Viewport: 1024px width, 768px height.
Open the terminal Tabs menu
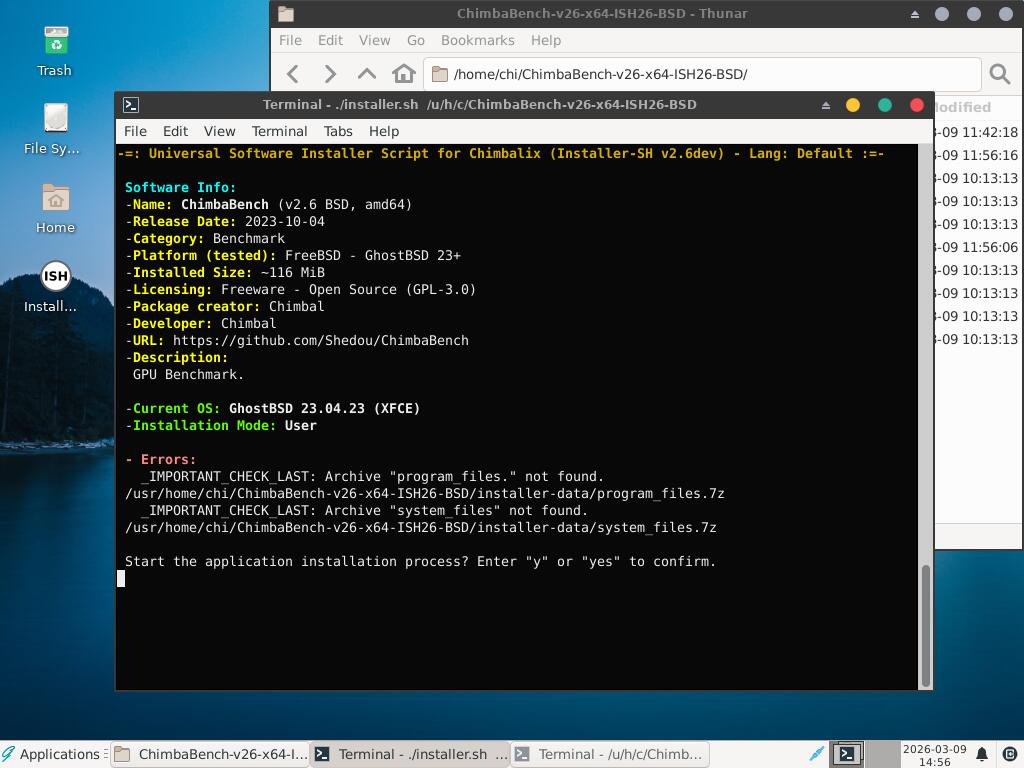tap(338, 131)
